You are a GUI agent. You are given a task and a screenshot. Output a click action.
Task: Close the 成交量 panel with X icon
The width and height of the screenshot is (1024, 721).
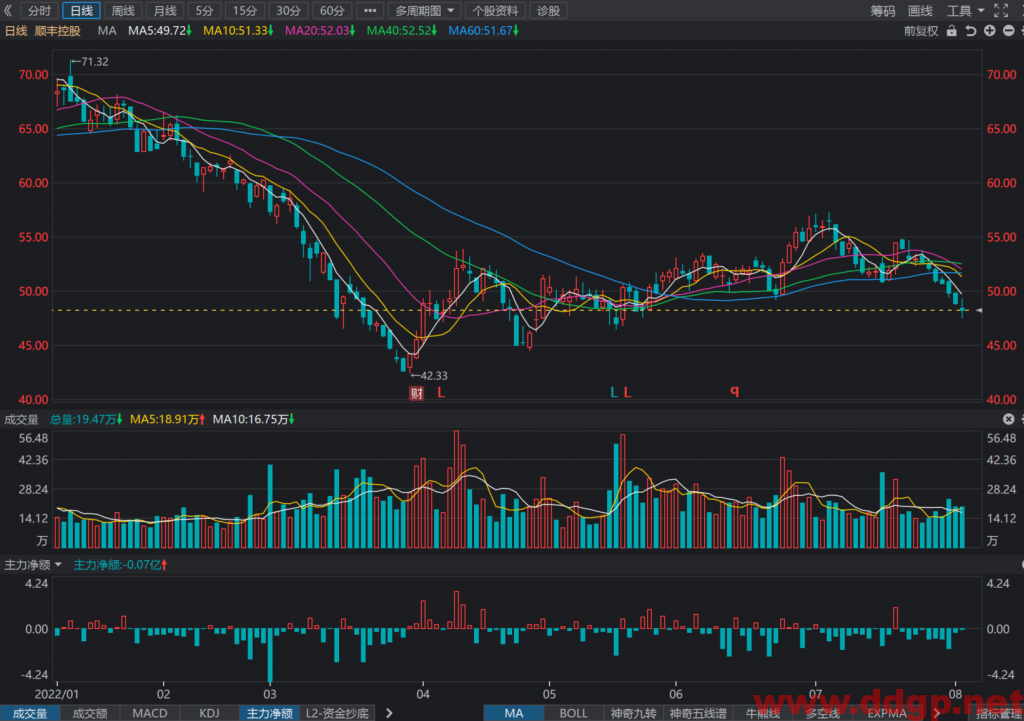click(x=1008, y=419)
